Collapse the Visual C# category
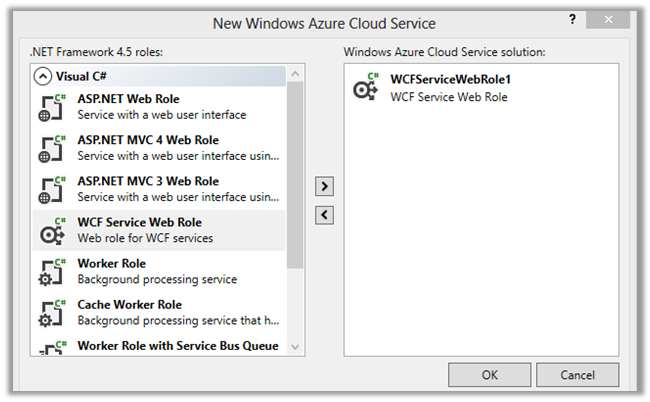Image resolution: width=650 pixels, height=402 pixels. tap(43, 75)
